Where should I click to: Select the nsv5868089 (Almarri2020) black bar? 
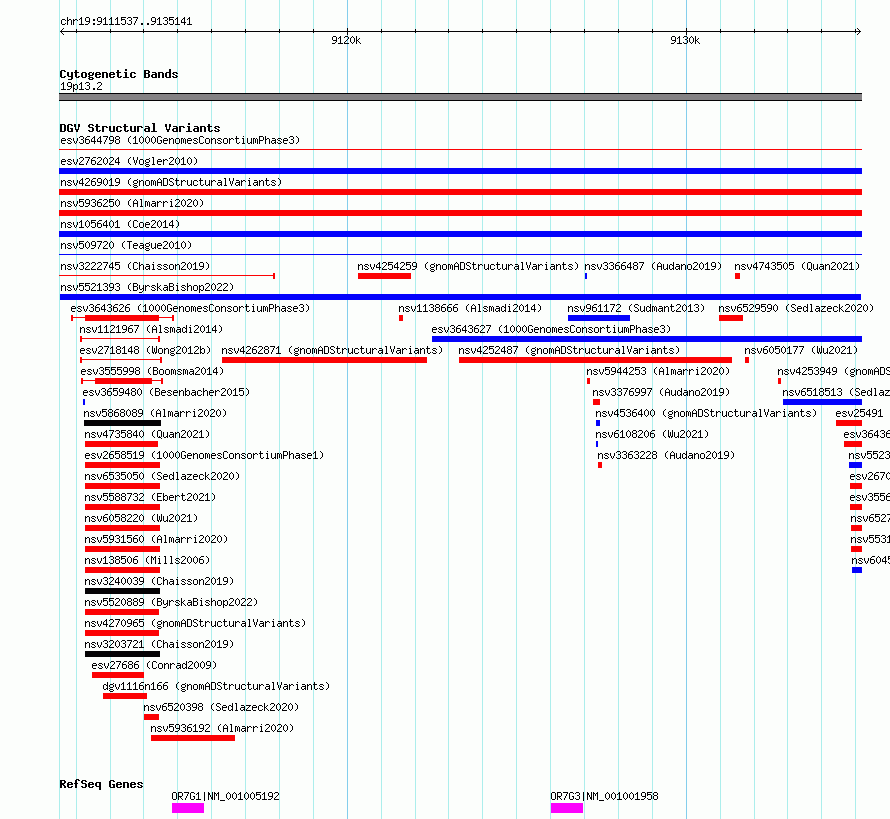pos(122,423)
